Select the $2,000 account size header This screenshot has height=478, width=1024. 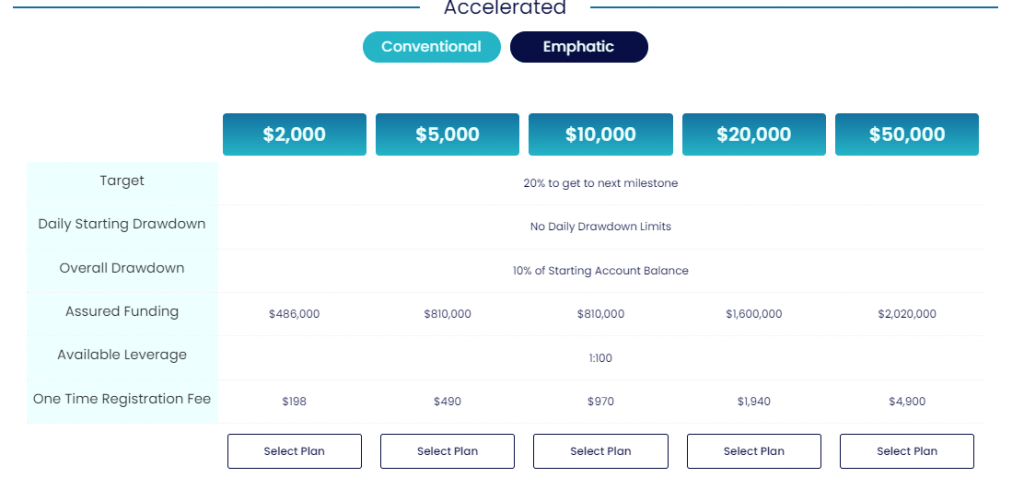click(x=295, y=135)
